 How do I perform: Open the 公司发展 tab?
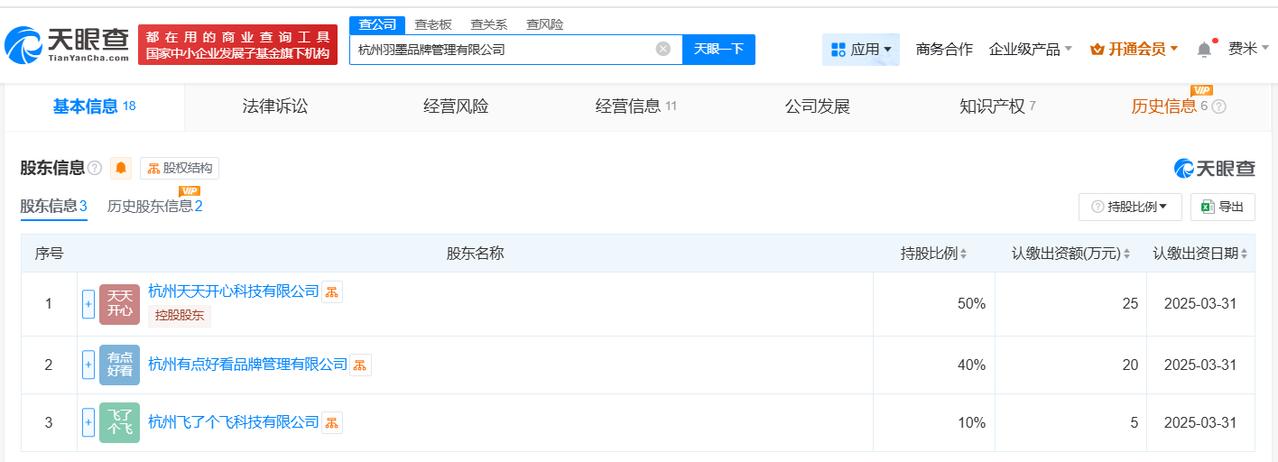click(817, 106)
